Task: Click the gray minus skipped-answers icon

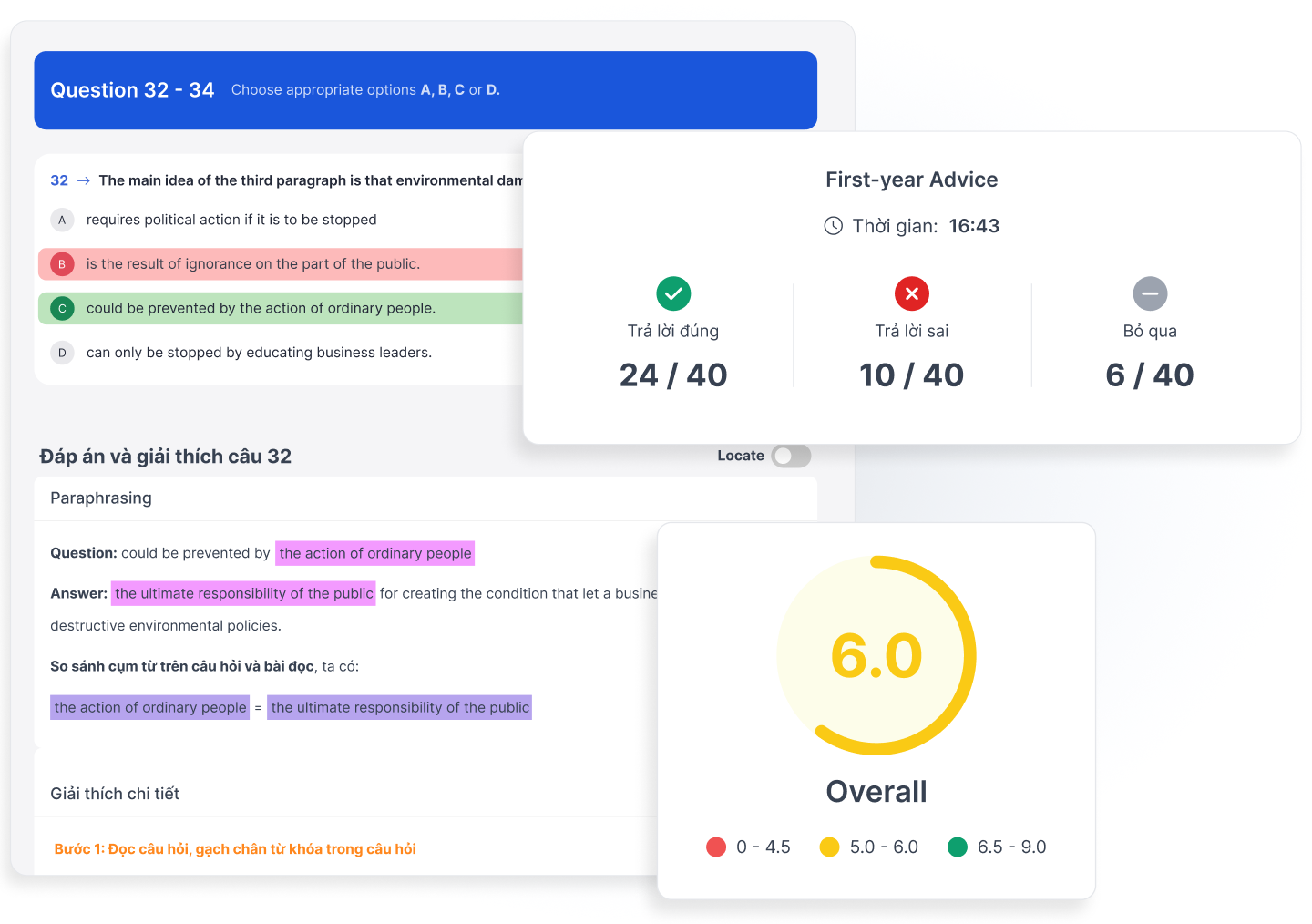Action: (x=1150, y=293)
